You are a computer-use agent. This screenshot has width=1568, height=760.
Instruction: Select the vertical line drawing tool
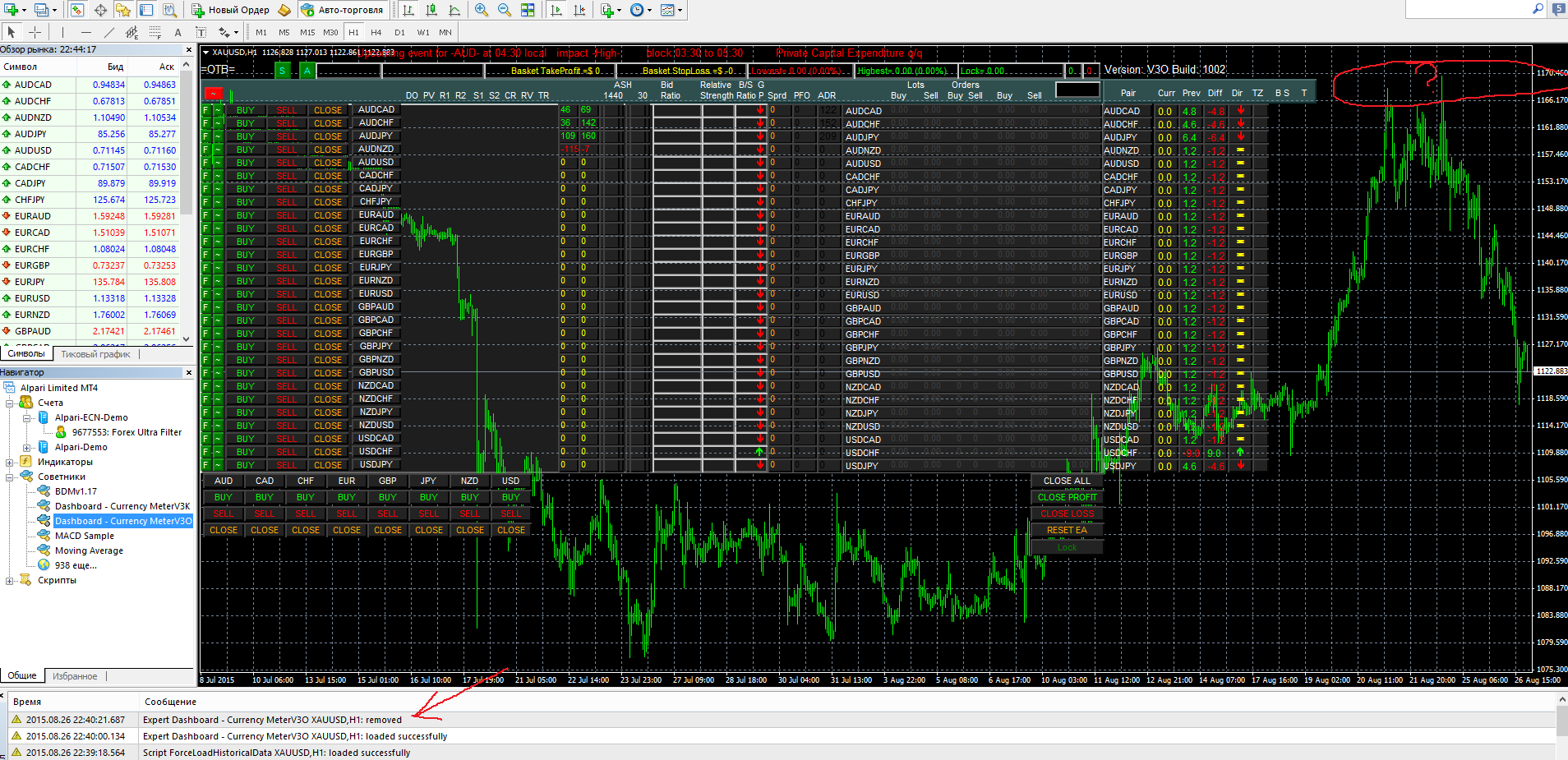click(62, 32)
